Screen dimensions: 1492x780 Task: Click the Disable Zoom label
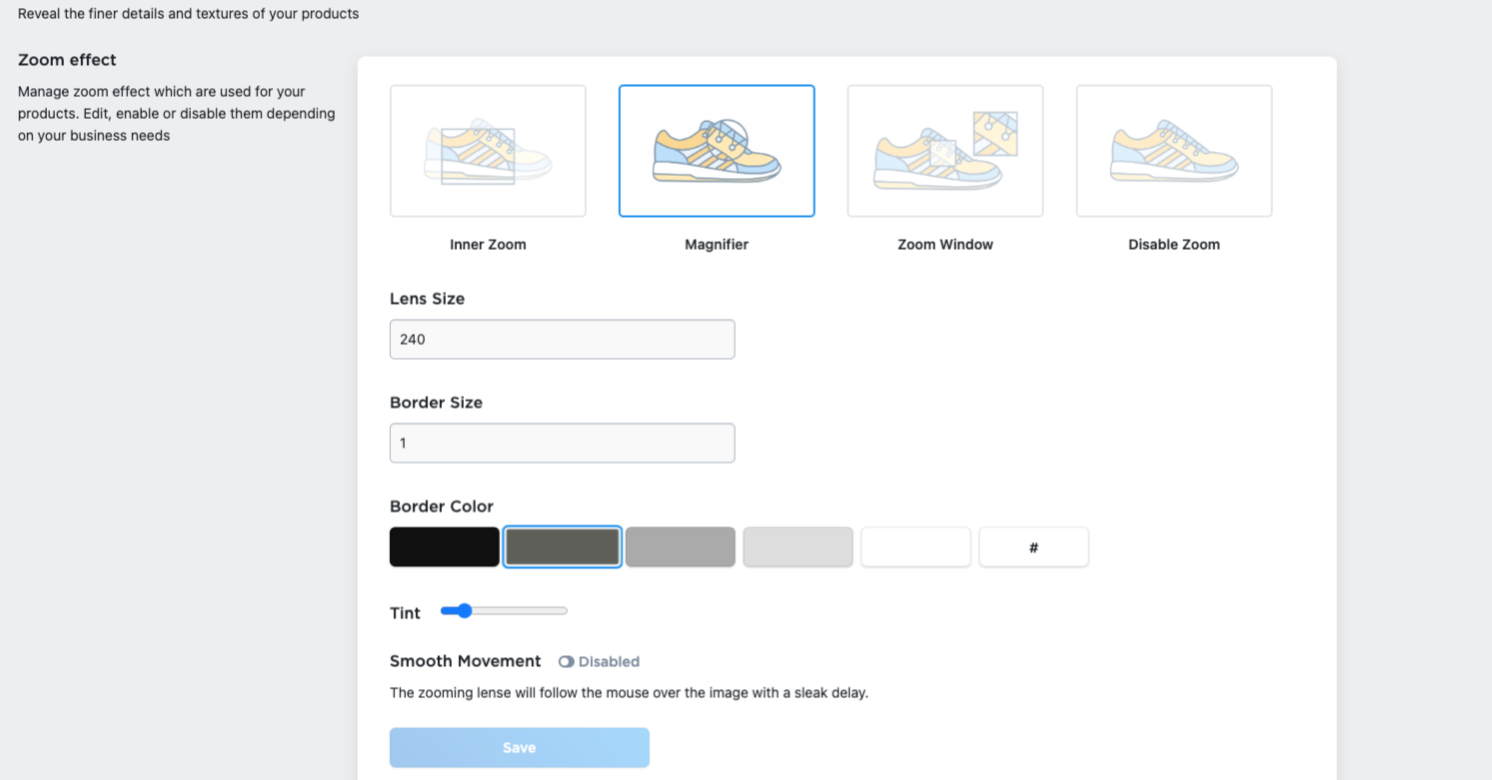1174,244
